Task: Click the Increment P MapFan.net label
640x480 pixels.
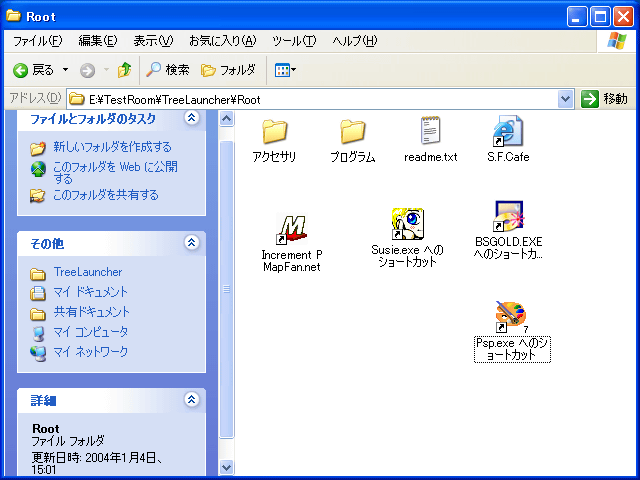Action: [x=292, y=261]
